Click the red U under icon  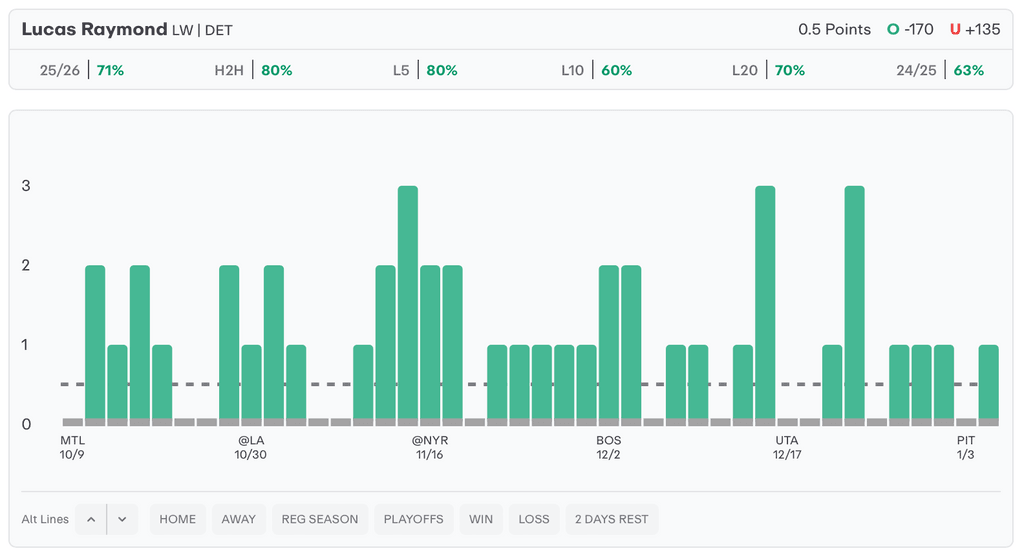tap(955, 29)
